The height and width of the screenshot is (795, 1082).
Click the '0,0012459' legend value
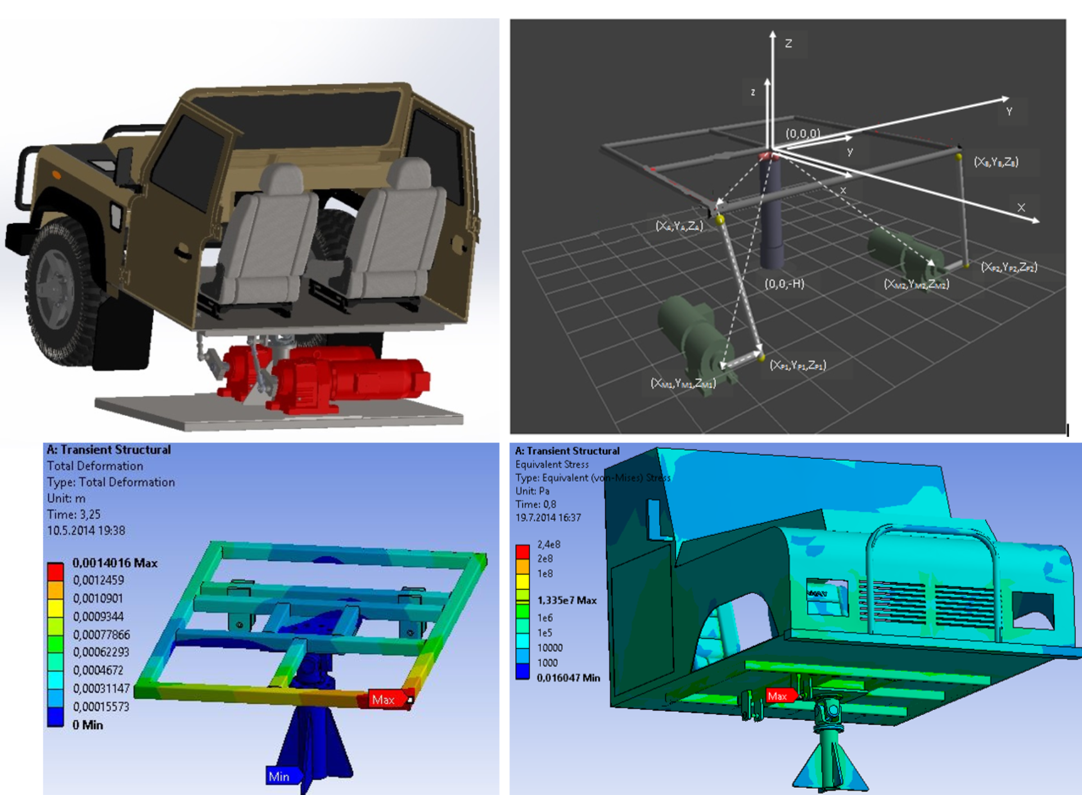(x=99, y=580)
